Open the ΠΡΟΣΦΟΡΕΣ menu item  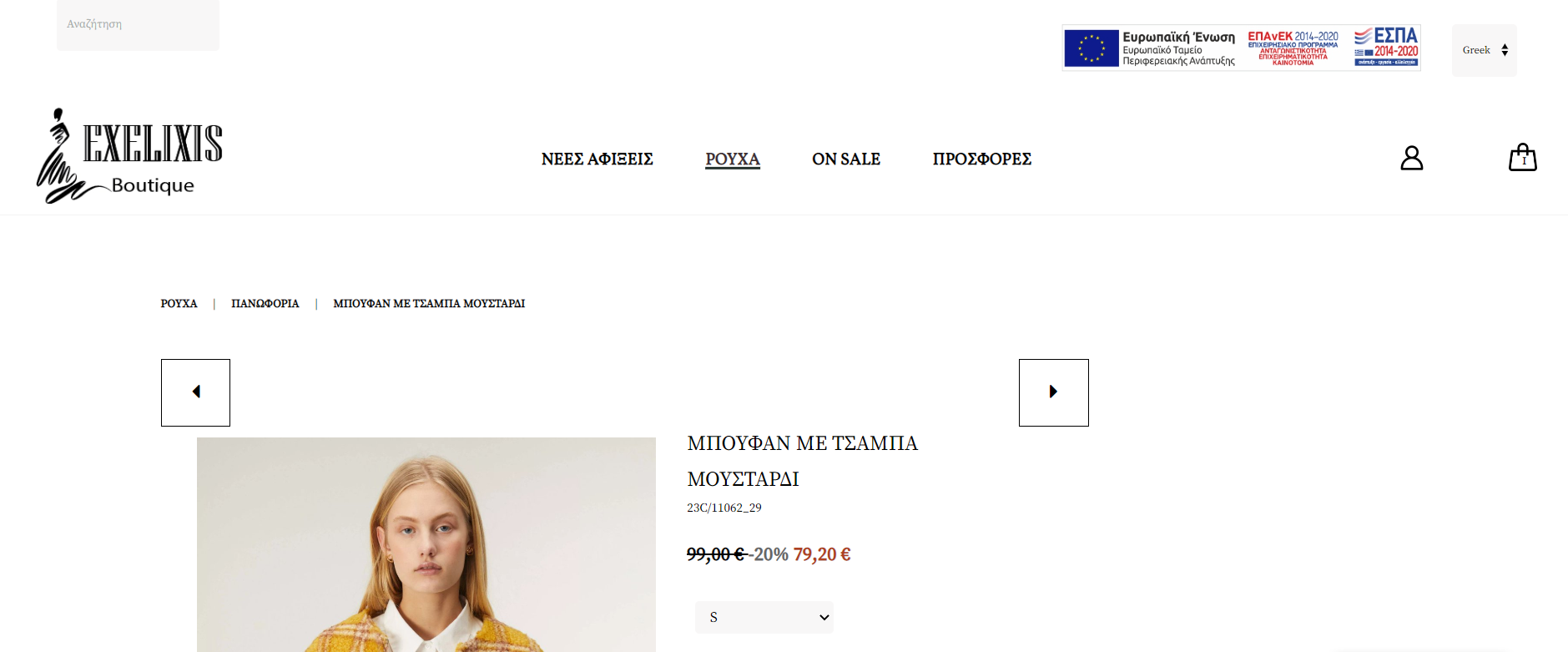tap(982, 159)
